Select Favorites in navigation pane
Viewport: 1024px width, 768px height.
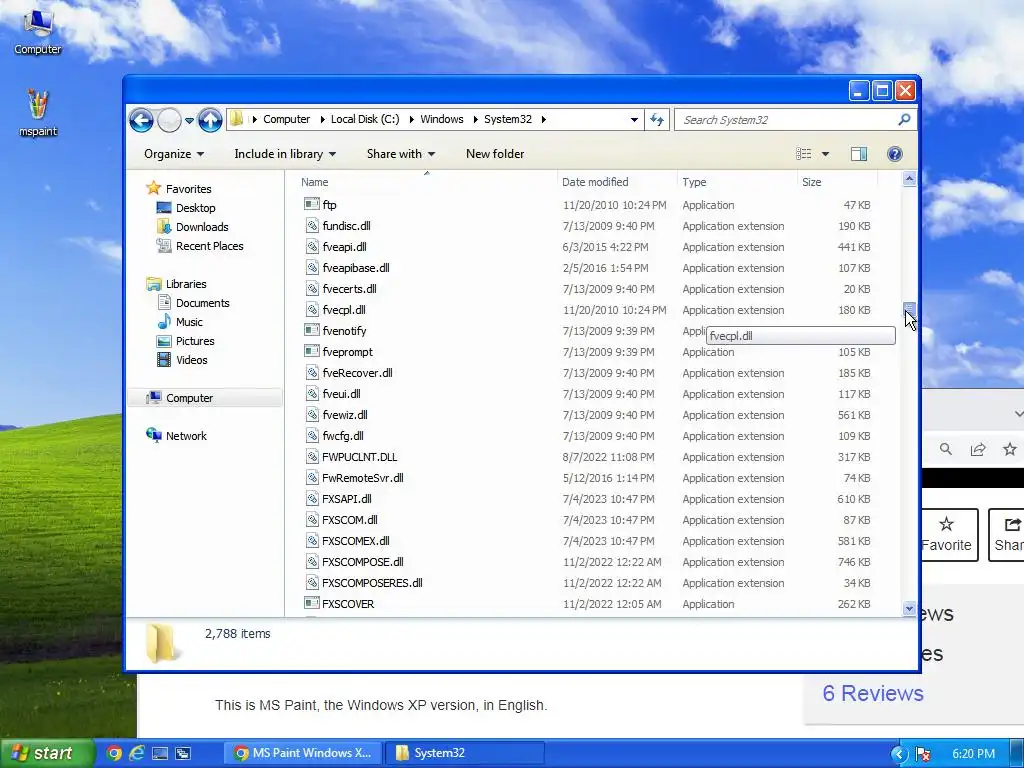[x=188, y=189]
